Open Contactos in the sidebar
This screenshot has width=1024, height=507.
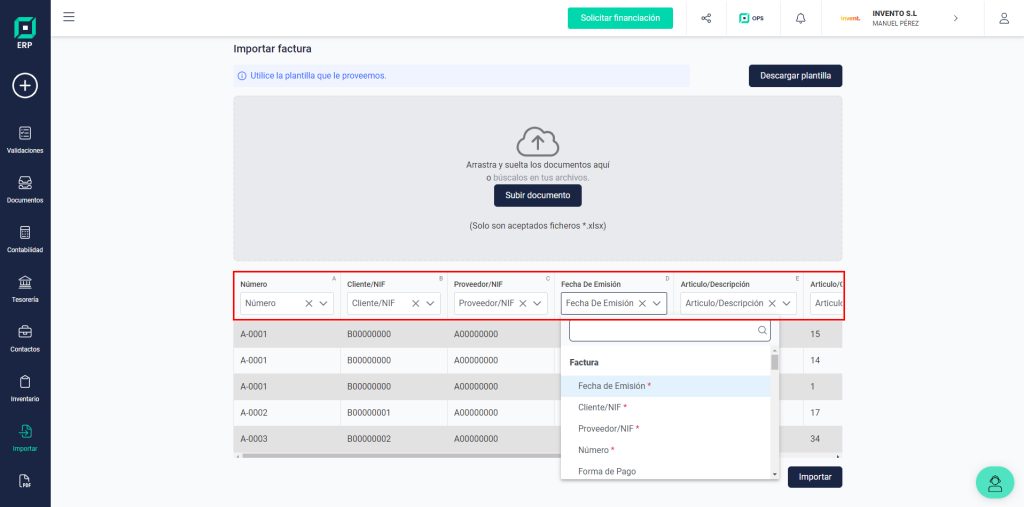tap(25, 338)
